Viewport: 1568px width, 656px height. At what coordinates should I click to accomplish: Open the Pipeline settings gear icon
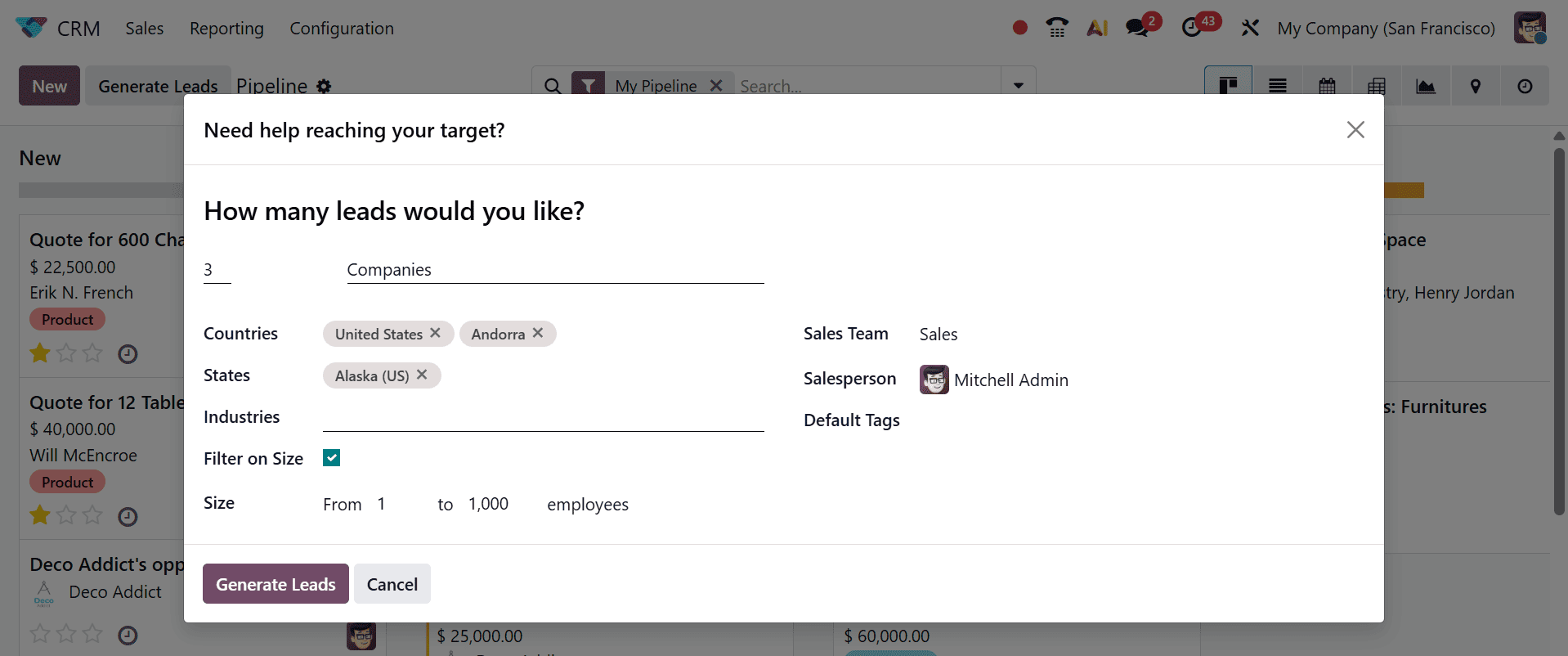324,86
